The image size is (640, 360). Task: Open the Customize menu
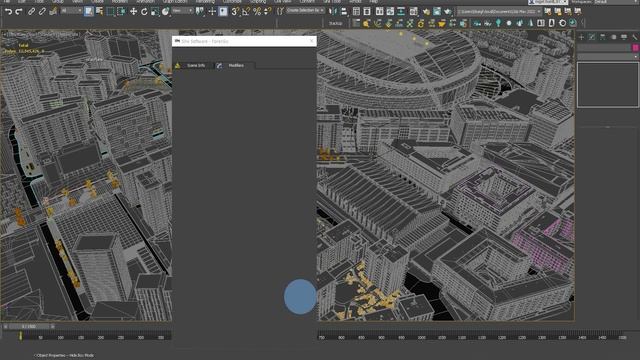(x=232, y=2)
